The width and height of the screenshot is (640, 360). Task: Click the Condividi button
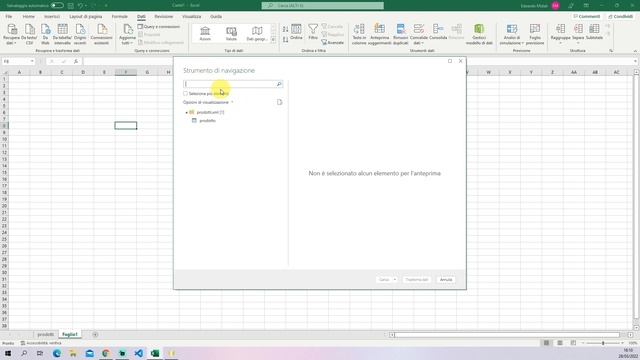pos(620,17)
